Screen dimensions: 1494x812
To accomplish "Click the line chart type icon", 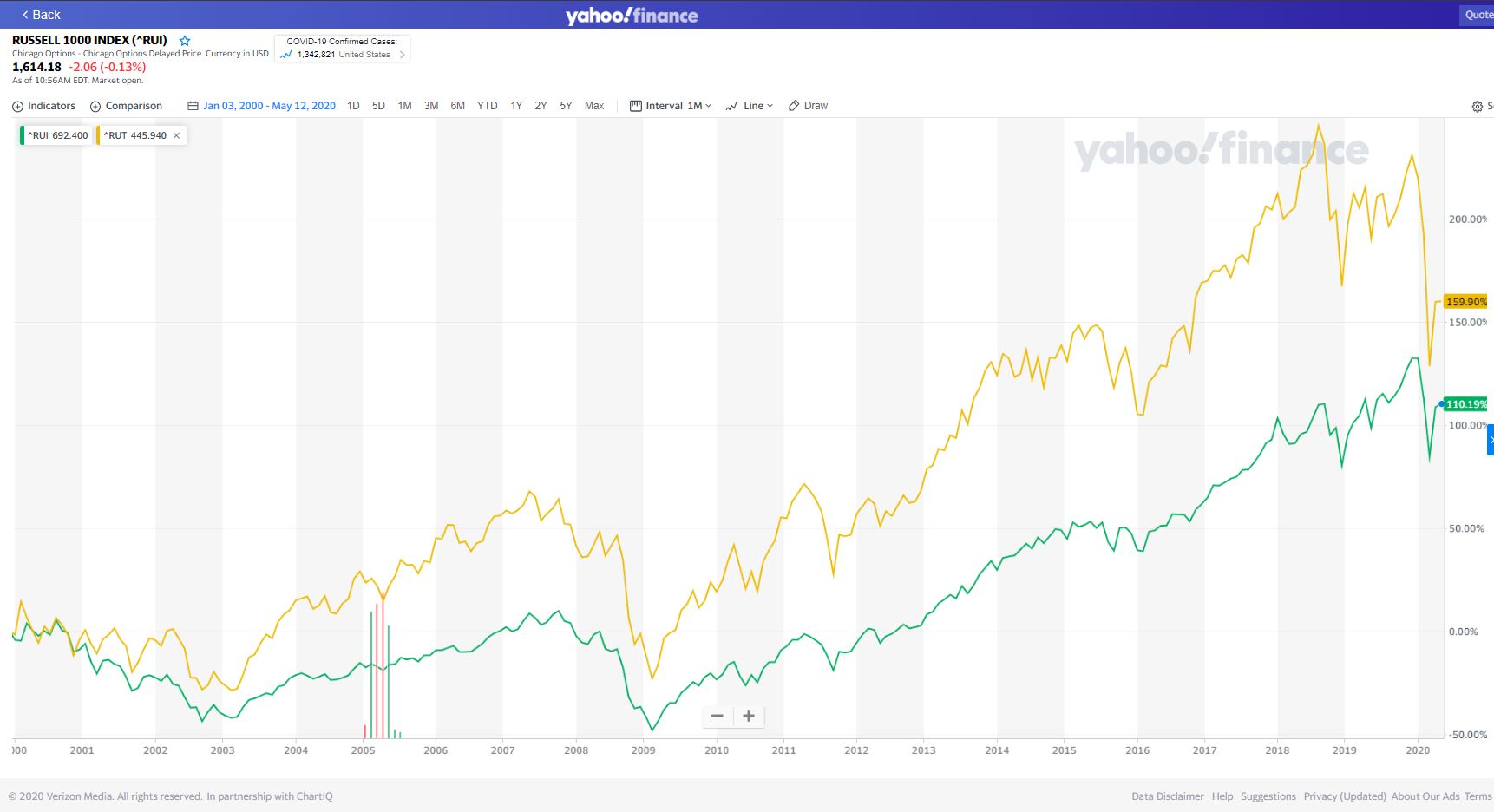I will point(731,106).
